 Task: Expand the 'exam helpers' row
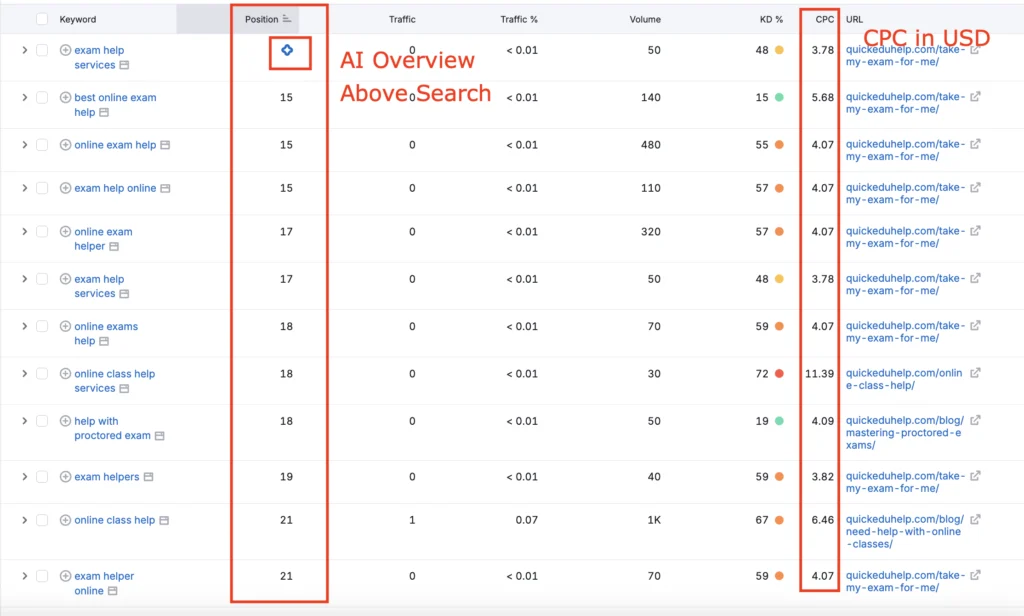coord(24,477)
